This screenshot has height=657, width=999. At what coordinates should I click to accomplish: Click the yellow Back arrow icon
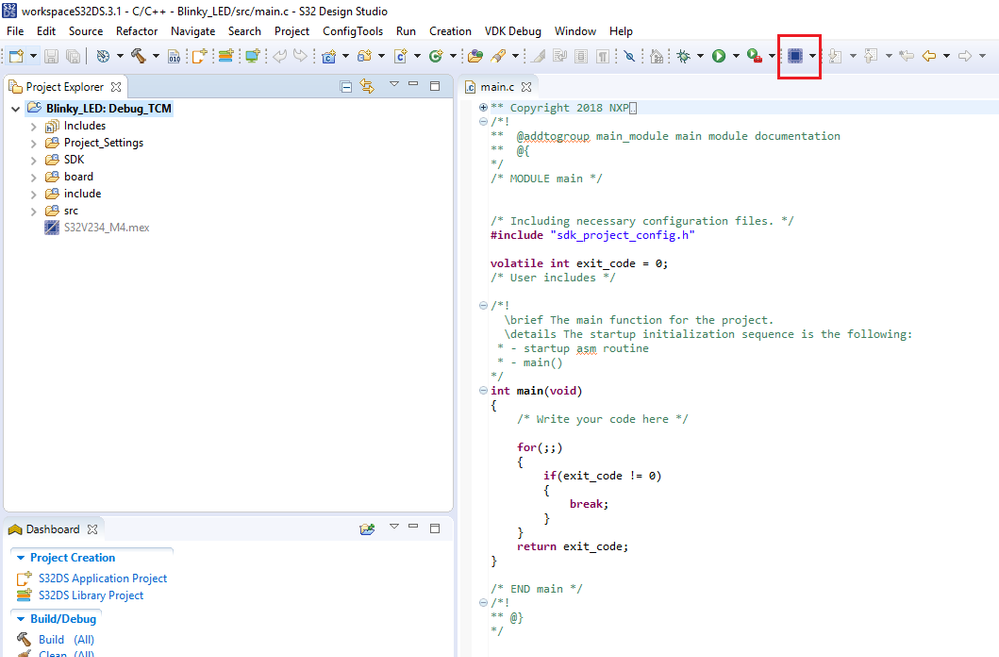click(930, 56)
